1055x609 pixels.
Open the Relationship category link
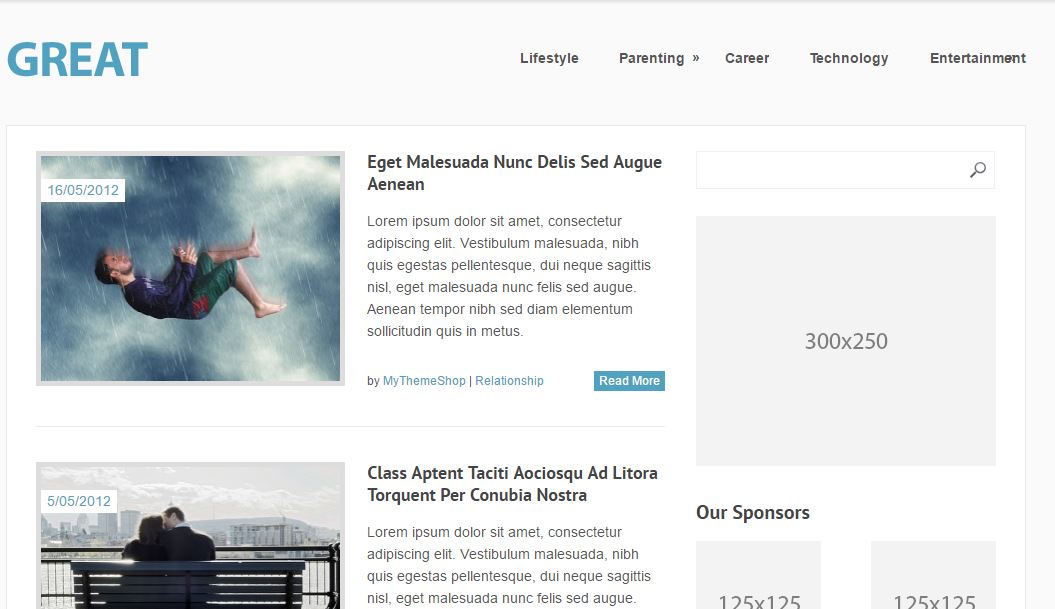click(x=509, y=381)
